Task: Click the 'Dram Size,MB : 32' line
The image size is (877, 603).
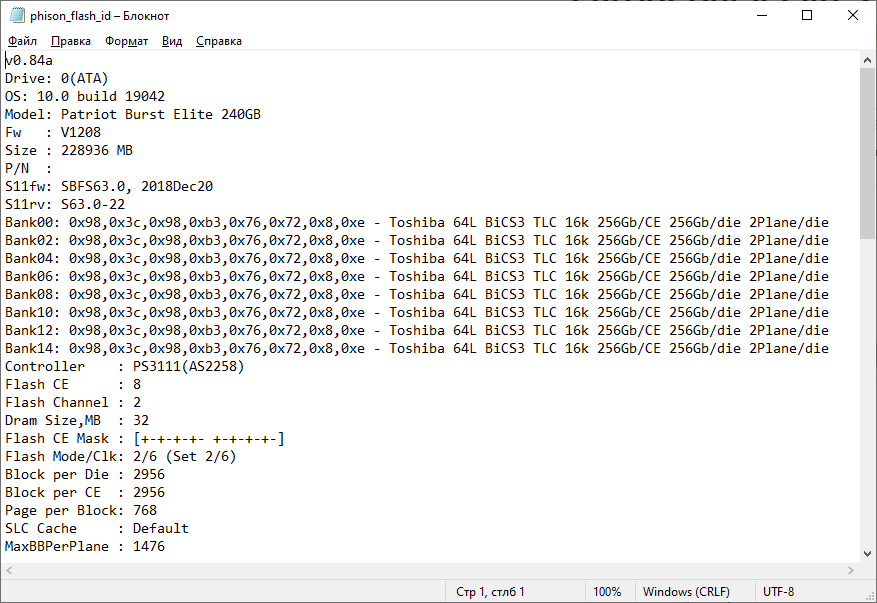Action: [x=77, y=420]
